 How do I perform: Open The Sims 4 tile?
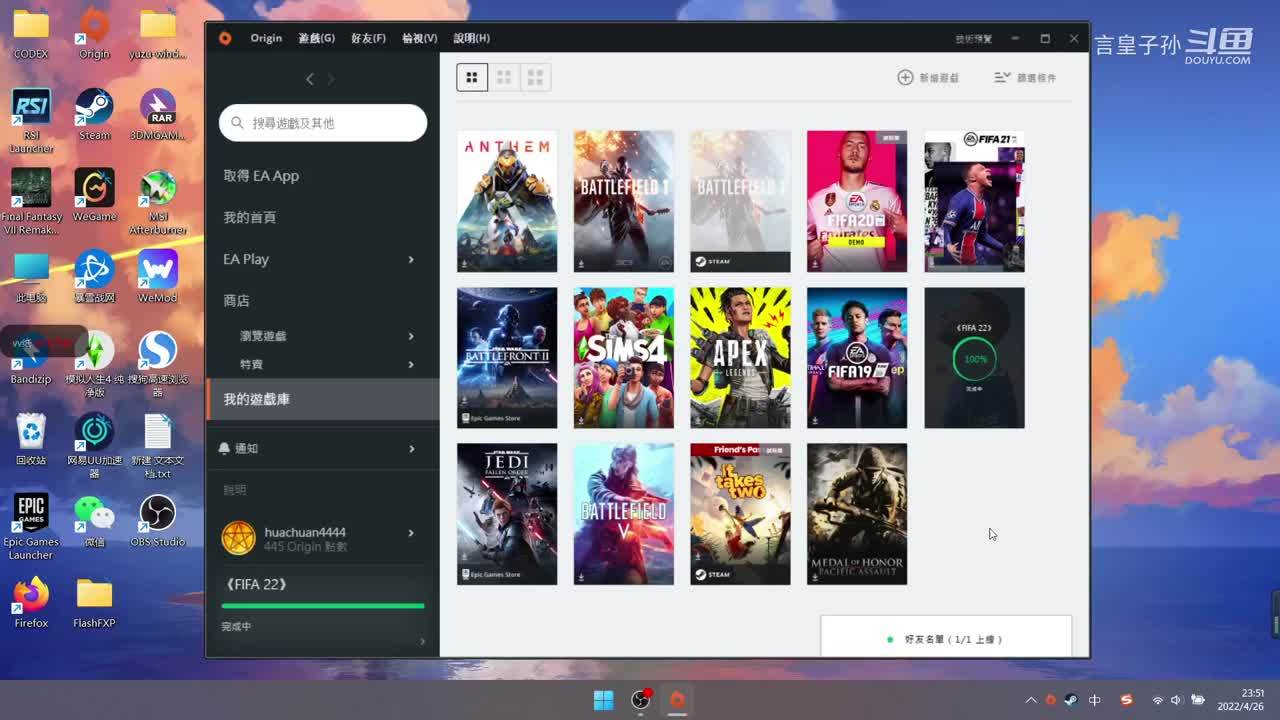[624, 358]
